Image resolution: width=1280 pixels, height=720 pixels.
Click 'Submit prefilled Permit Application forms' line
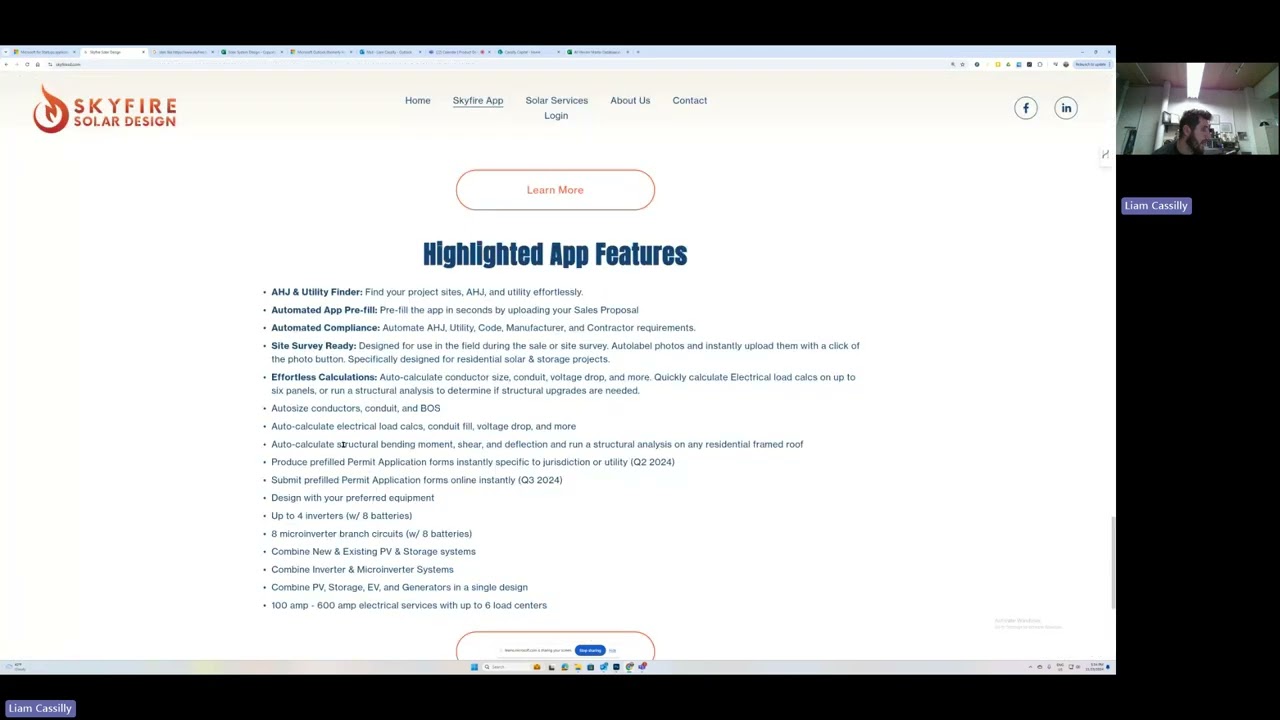(x=417, y=480)
